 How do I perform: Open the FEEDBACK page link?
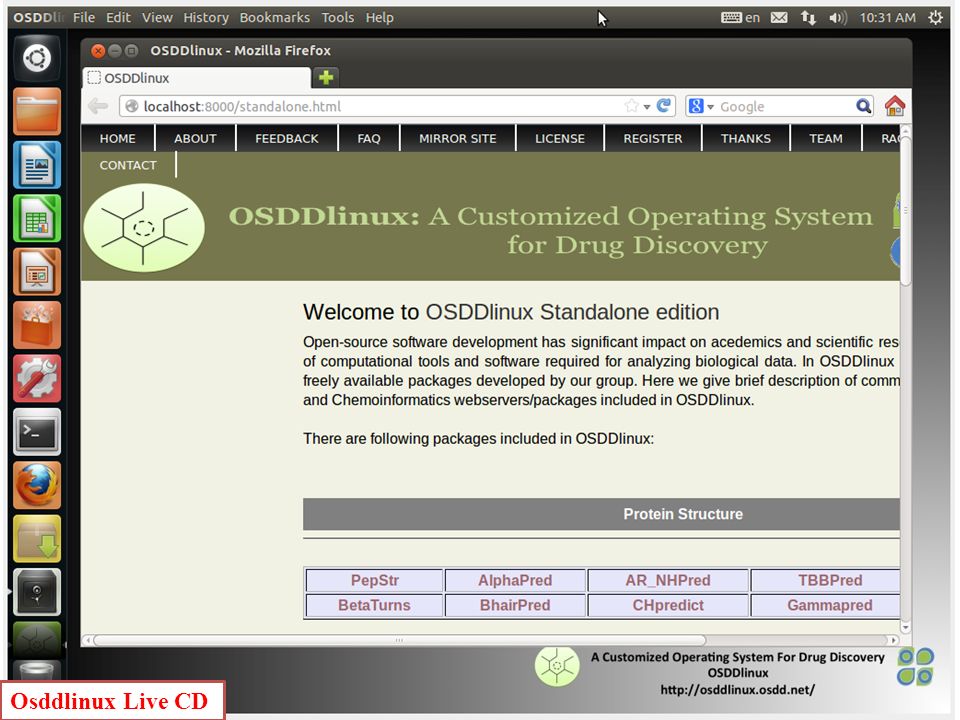pyautogui.click(x=287, y=138)
